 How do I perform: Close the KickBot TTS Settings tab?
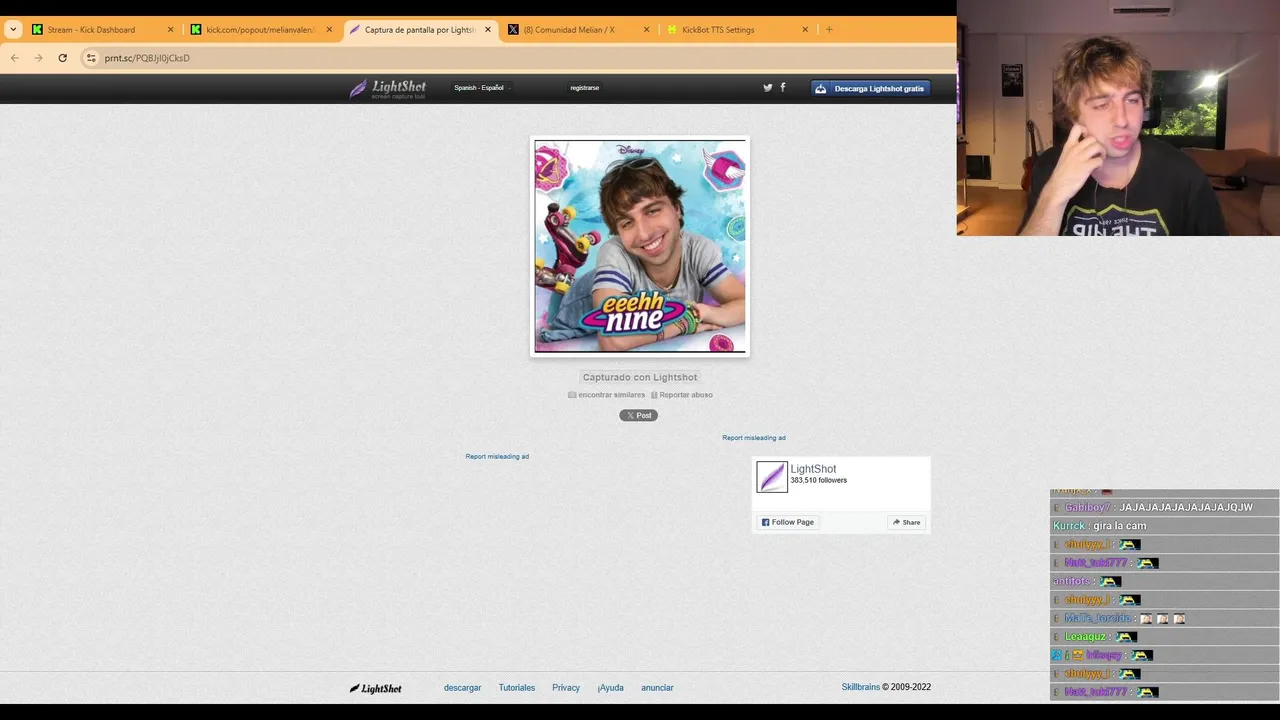coord(805,30)
